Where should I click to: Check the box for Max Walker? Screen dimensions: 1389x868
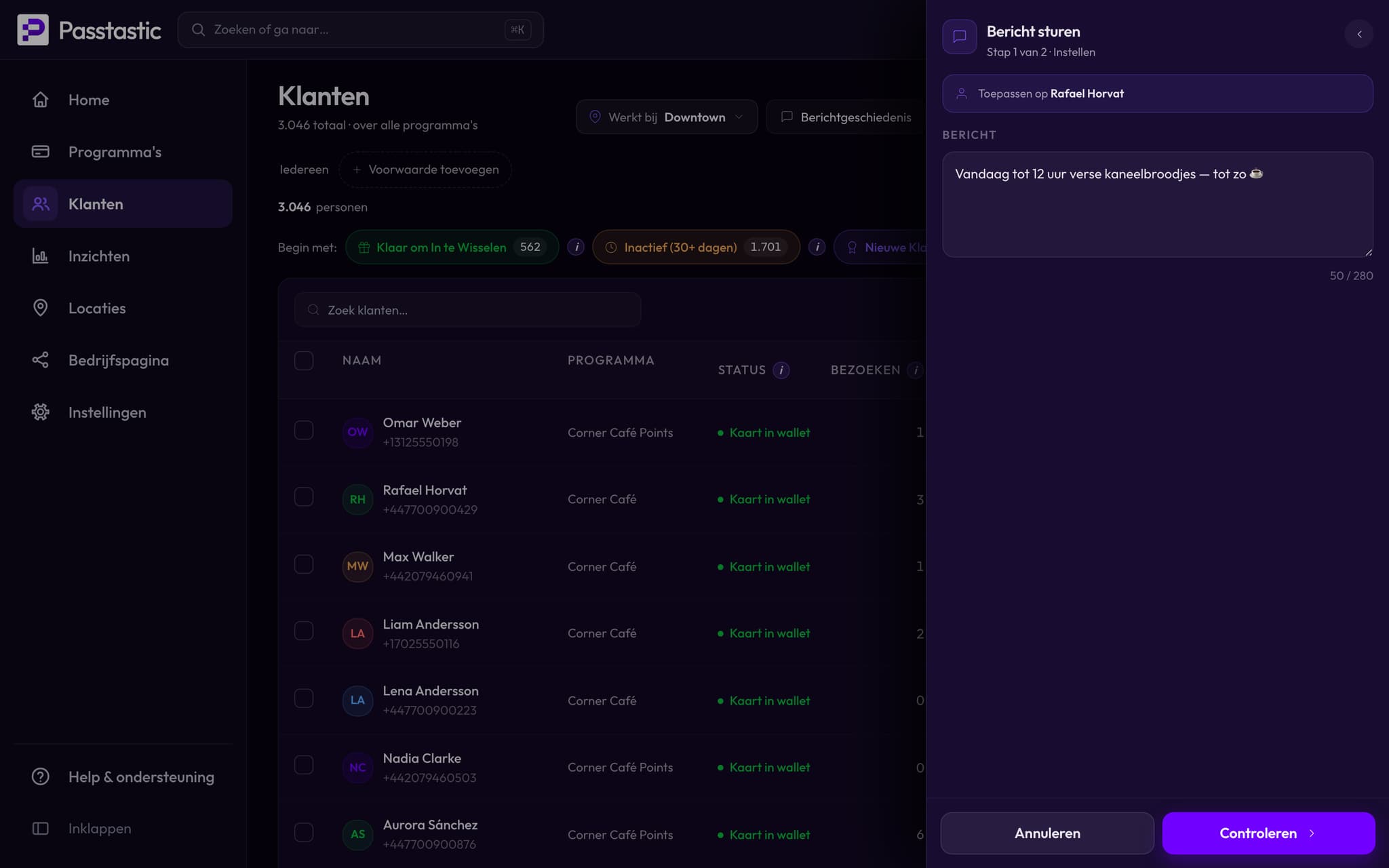click(304, 564)
